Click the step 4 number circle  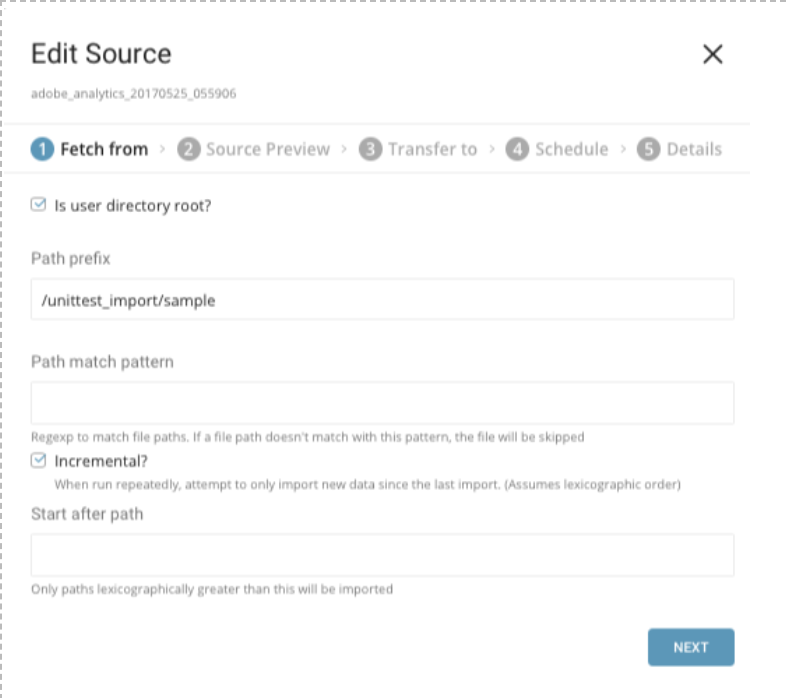coord(517,149)
